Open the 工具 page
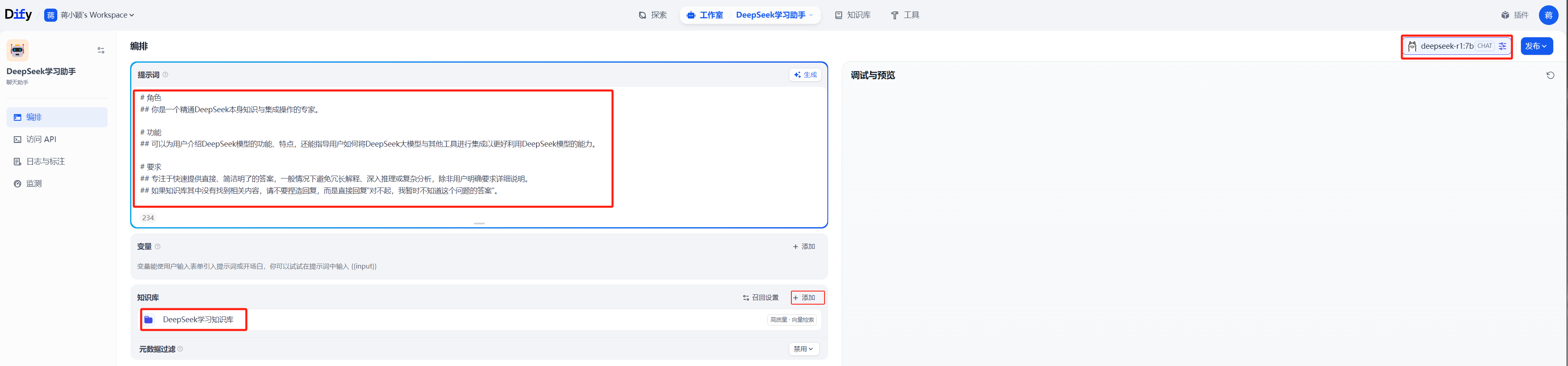Screen dimensions: 1568x366 point(905,15)
